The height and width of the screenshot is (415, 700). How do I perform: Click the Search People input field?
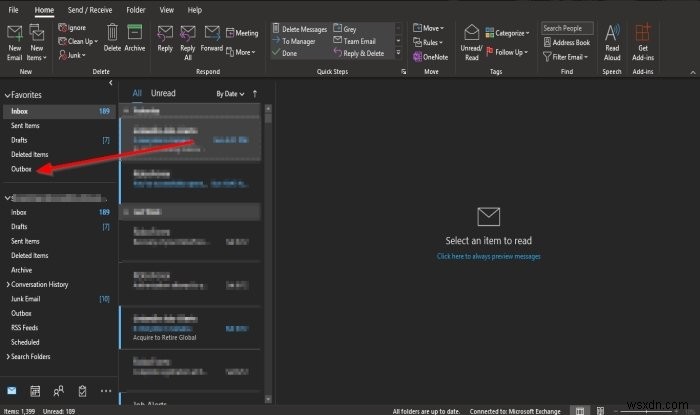point(567,28)
